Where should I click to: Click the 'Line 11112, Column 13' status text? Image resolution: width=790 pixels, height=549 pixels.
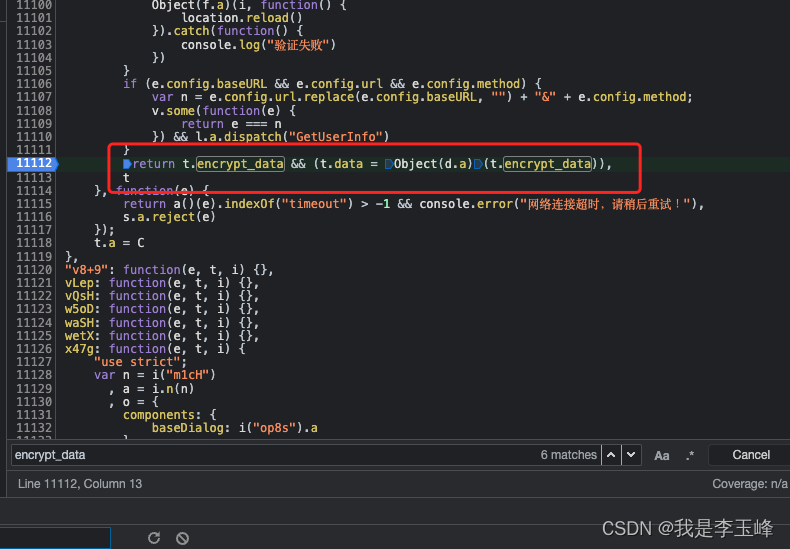80,484
